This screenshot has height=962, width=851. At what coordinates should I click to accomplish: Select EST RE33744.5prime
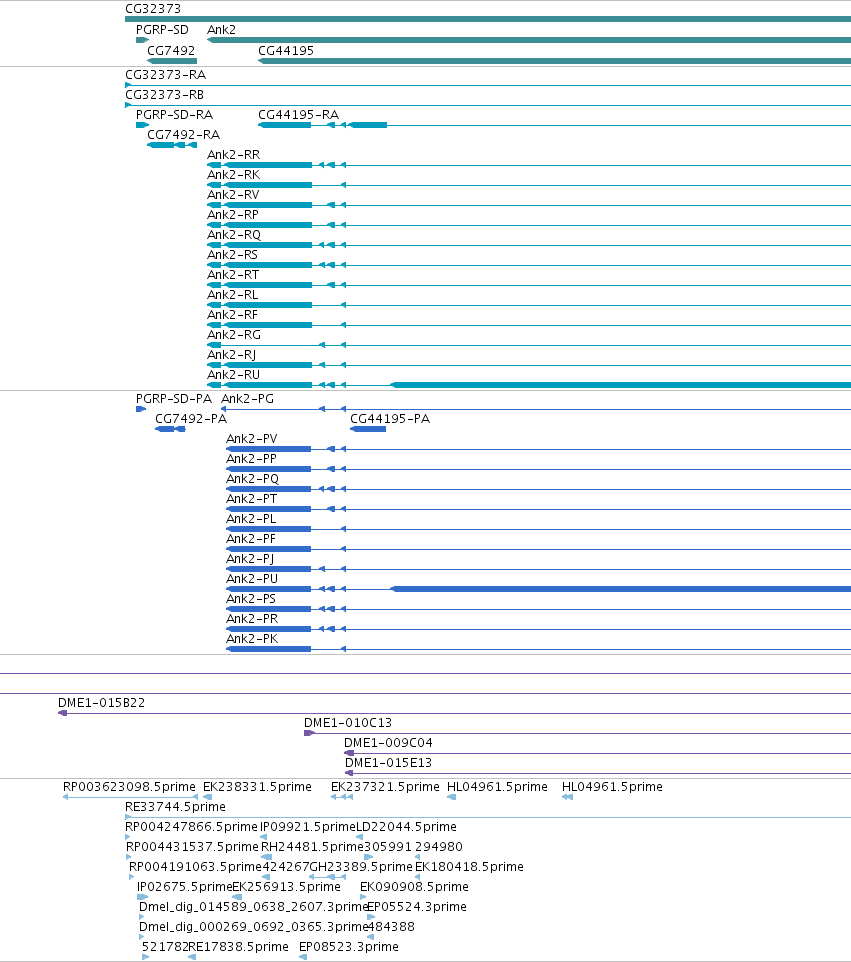click(x=175, y=807)
